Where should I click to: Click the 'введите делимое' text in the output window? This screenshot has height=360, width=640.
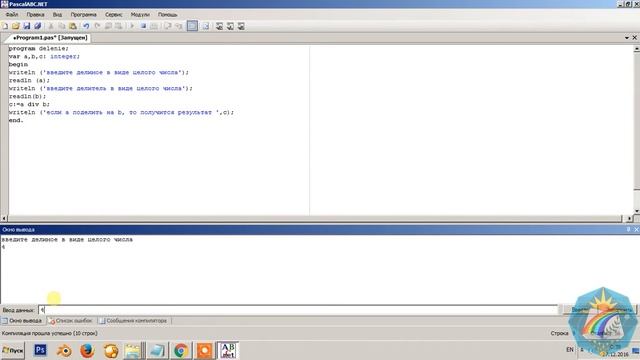pos(67,240)
